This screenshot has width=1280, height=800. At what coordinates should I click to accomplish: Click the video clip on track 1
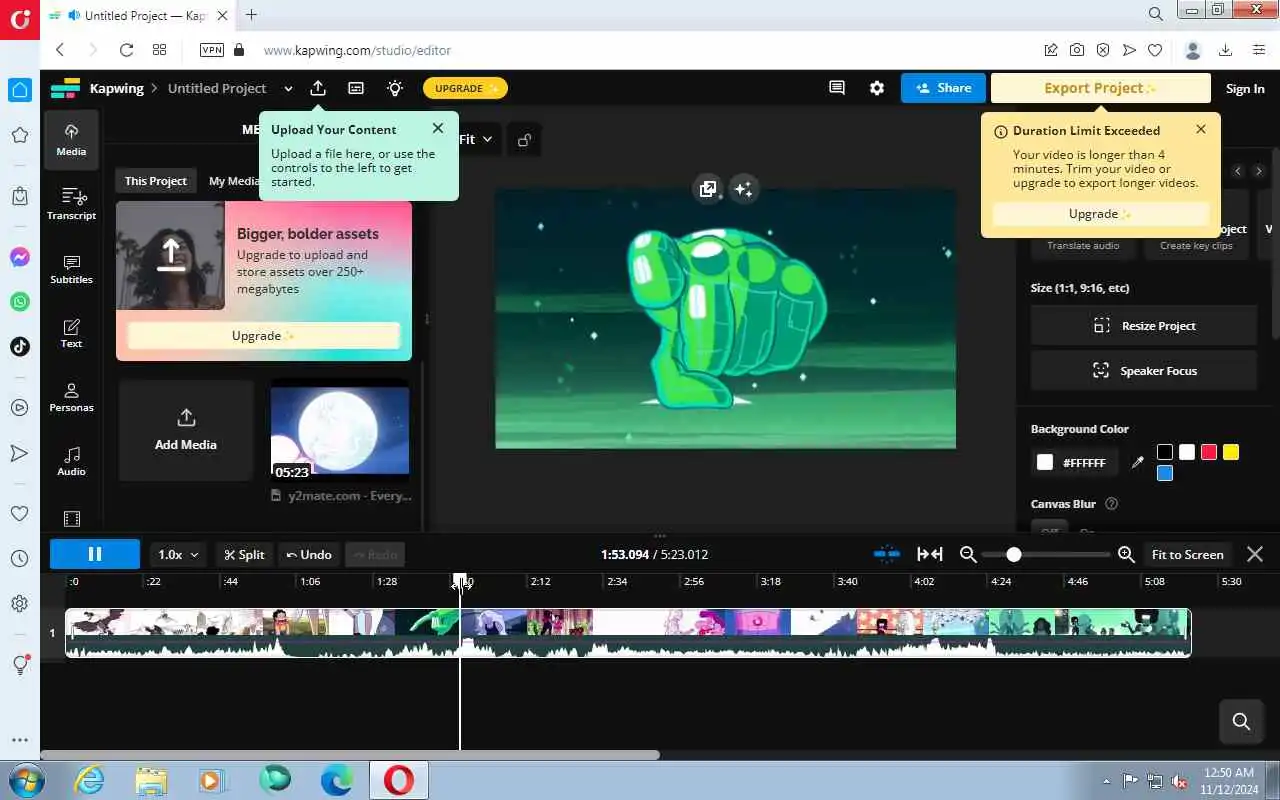coord(628,633)
